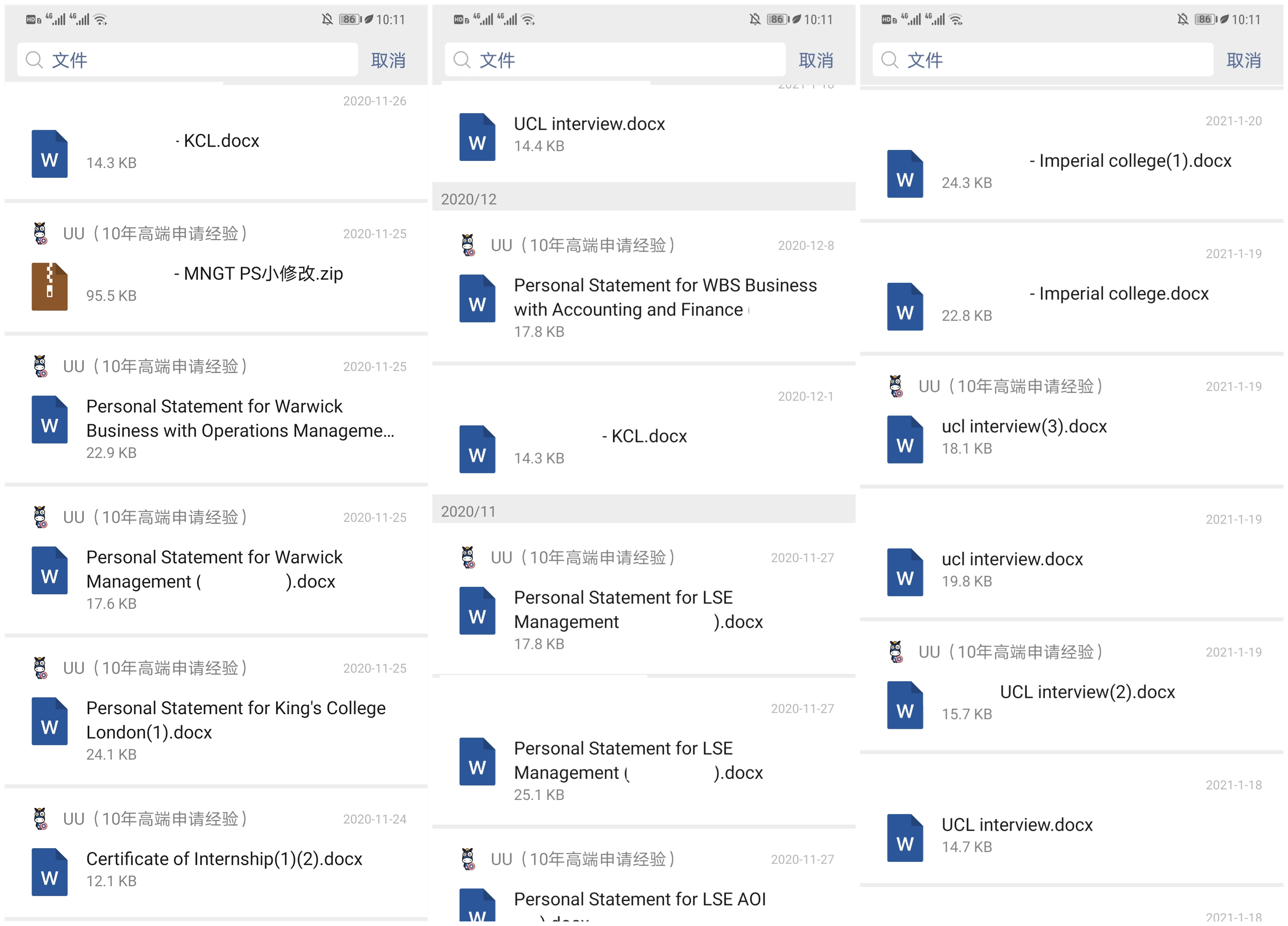Tap 取消 cancel in left screen

[388, 60]
